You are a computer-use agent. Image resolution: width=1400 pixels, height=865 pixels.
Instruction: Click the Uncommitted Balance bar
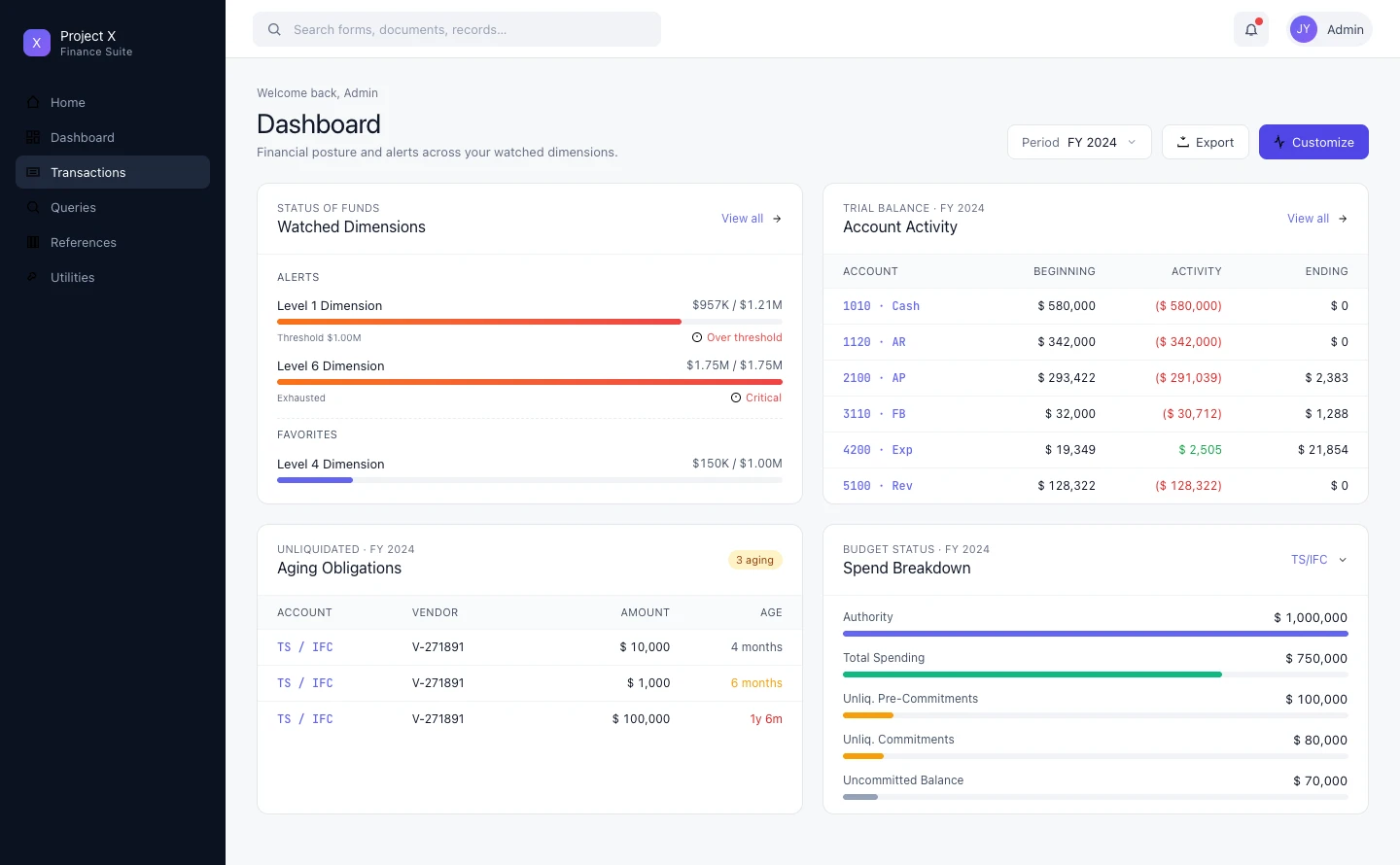1096,797
